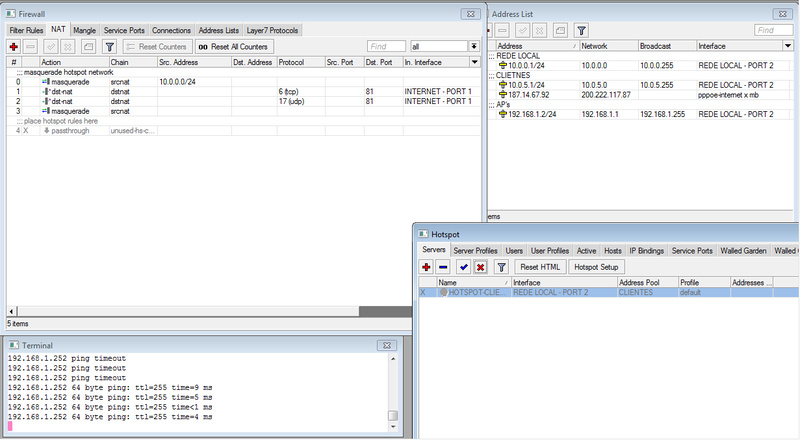Add new NAT rule with red plus
Viewport: 800px width, 440px height.
click(x=14, y=47)
